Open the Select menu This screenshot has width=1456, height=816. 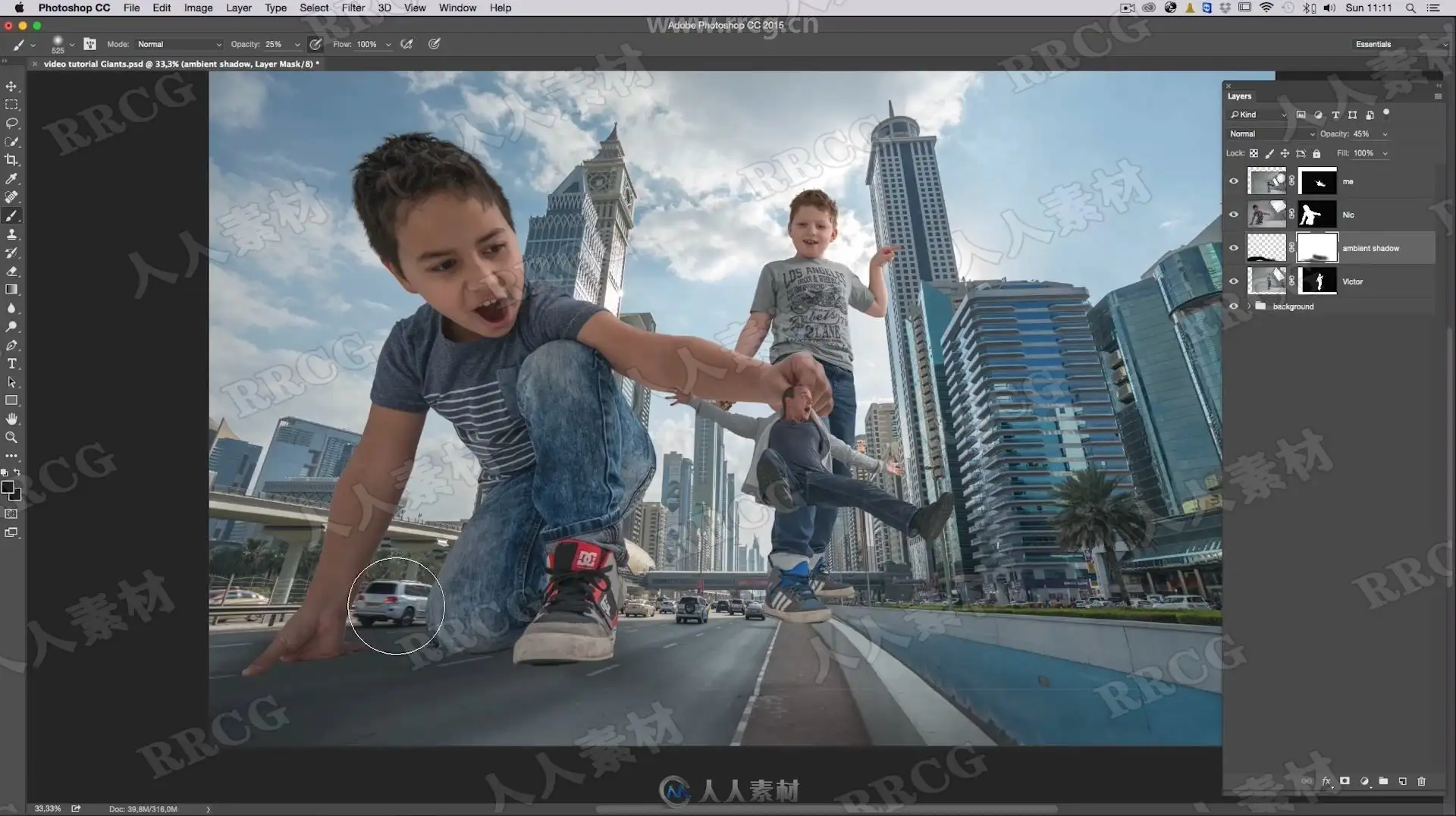point(314,8)
